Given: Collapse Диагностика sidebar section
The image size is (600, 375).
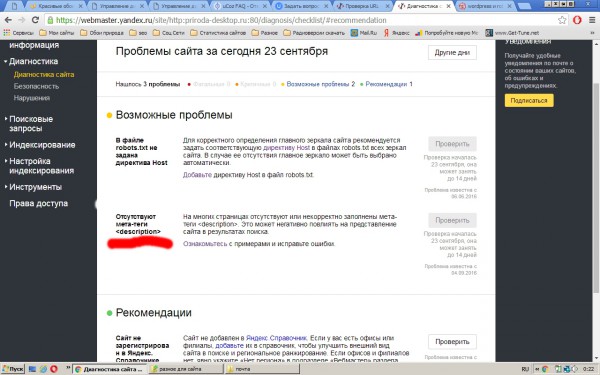Looking at the screenshot, I should click(33, 61).
